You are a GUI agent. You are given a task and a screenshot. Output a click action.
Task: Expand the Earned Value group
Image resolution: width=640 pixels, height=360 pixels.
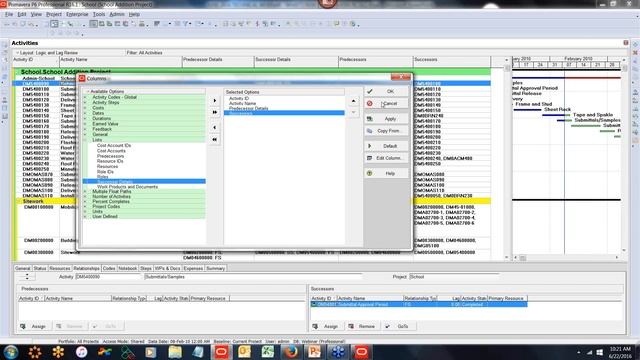(85, 124)
